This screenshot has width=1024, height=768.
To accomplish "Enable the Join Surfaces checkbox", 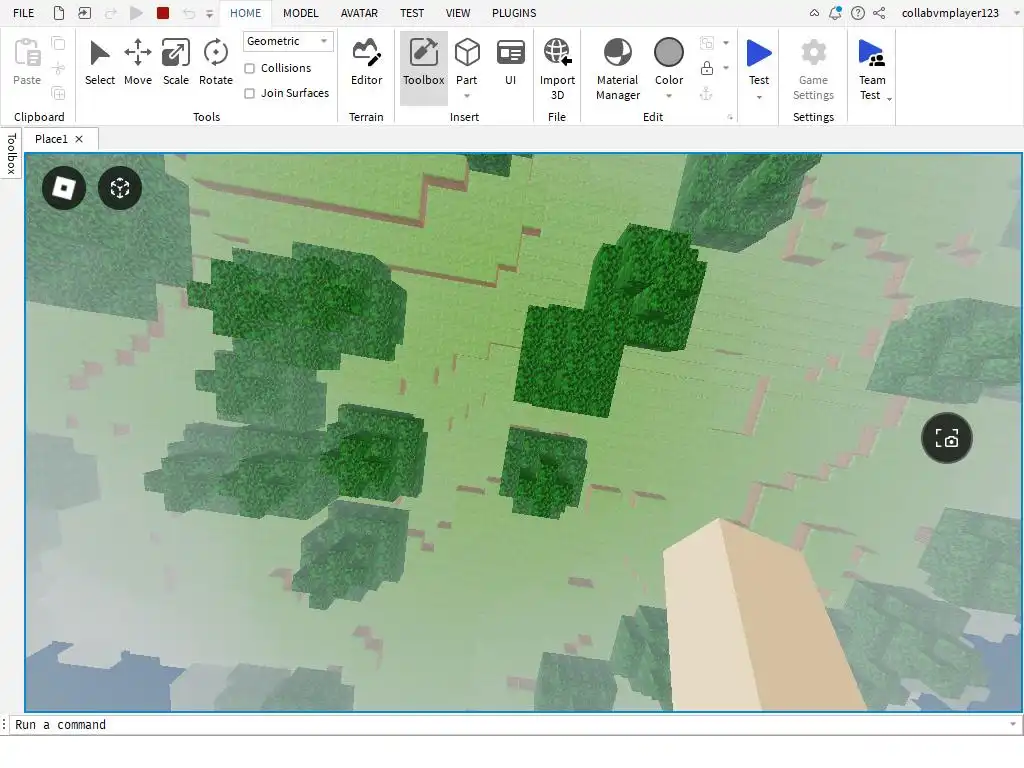I will 249,93.
